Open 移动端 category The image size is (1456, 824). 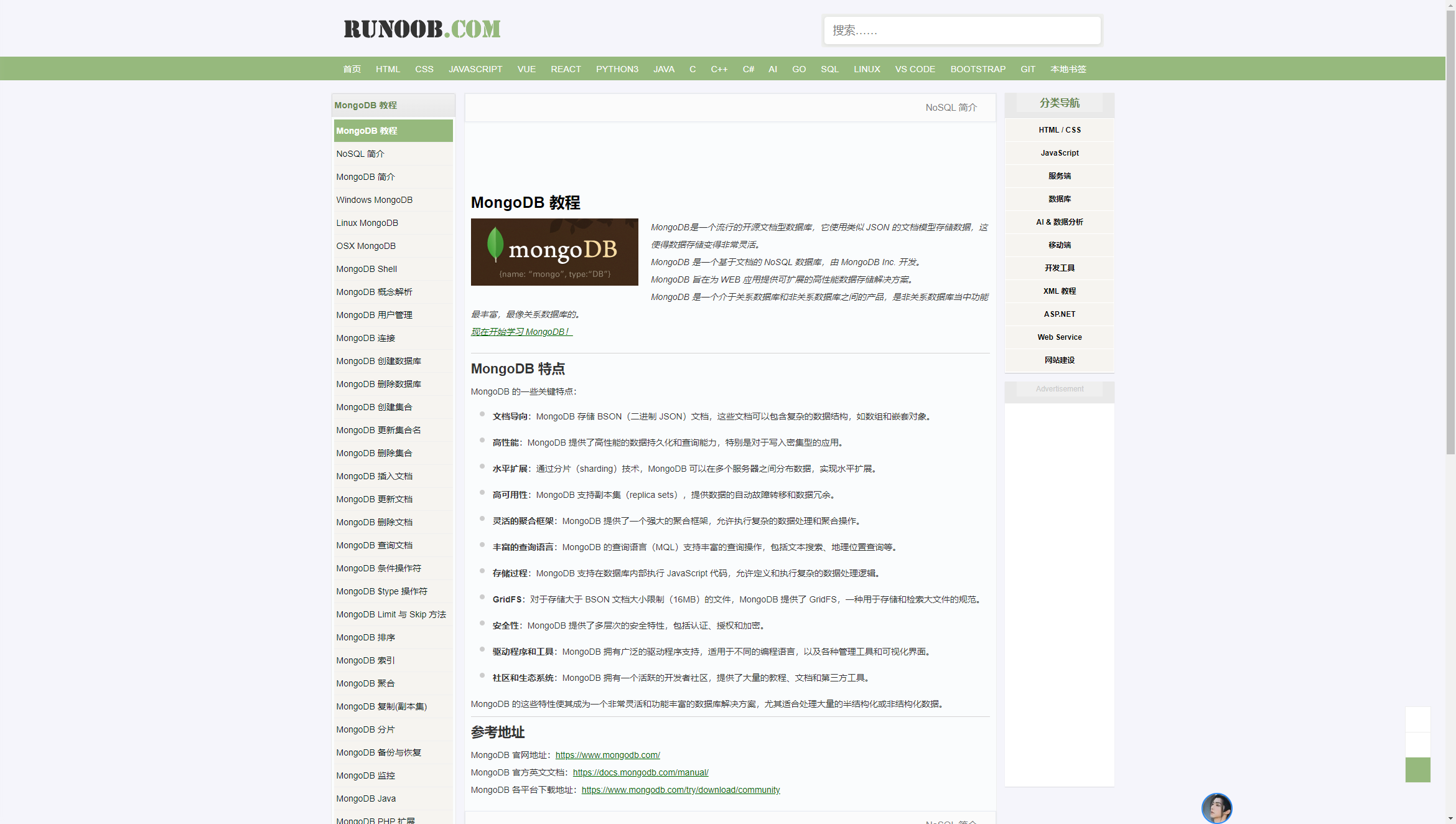1059,245
